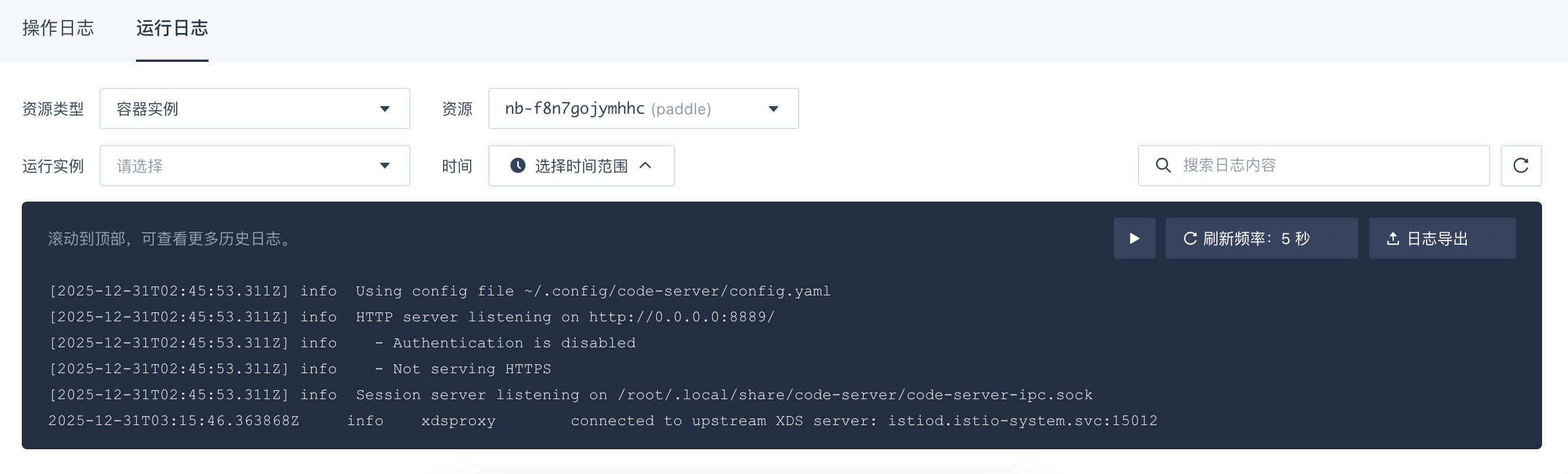Click the 日志导出 export button
Viewport: 1568px width, 474px height.
click(1441, 238)
